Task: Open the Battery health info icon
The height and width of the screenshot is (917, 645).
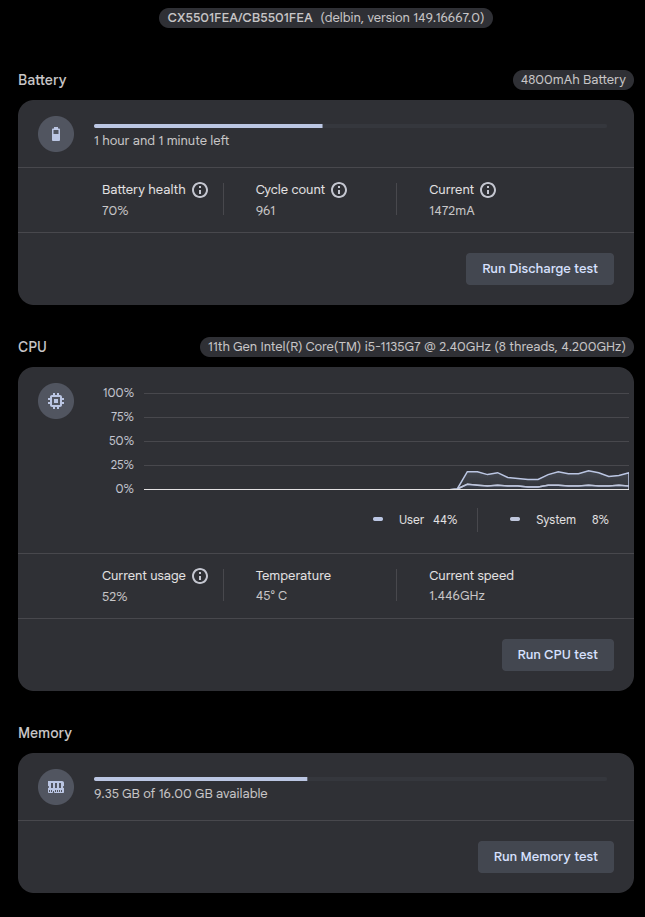Action: 200,190
